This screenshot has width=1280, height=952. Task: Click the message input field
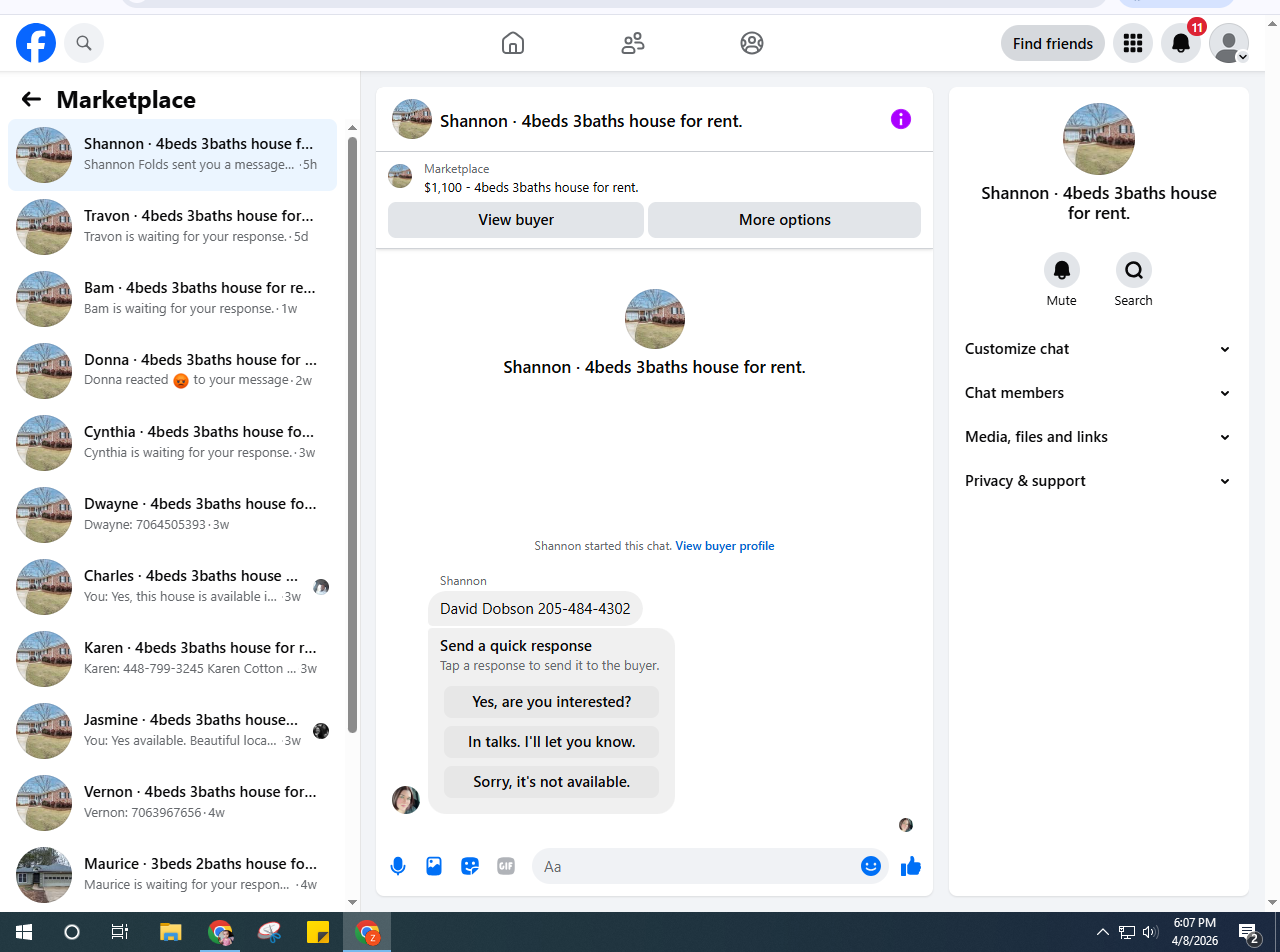coord(698,866)
